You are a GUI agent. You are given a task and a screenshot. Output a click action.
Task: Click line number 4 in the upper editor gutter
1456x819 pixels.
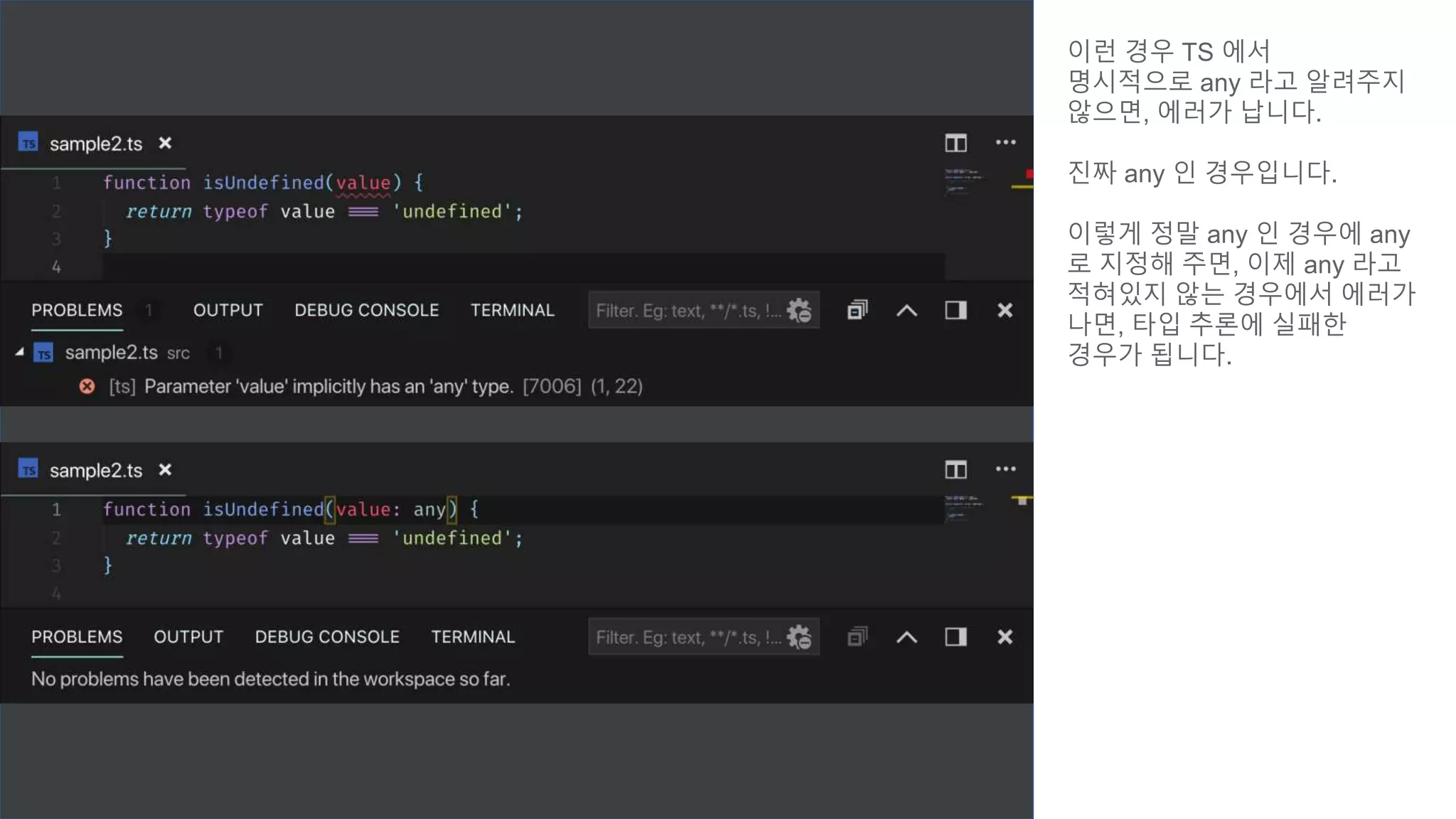click(56, 267)
